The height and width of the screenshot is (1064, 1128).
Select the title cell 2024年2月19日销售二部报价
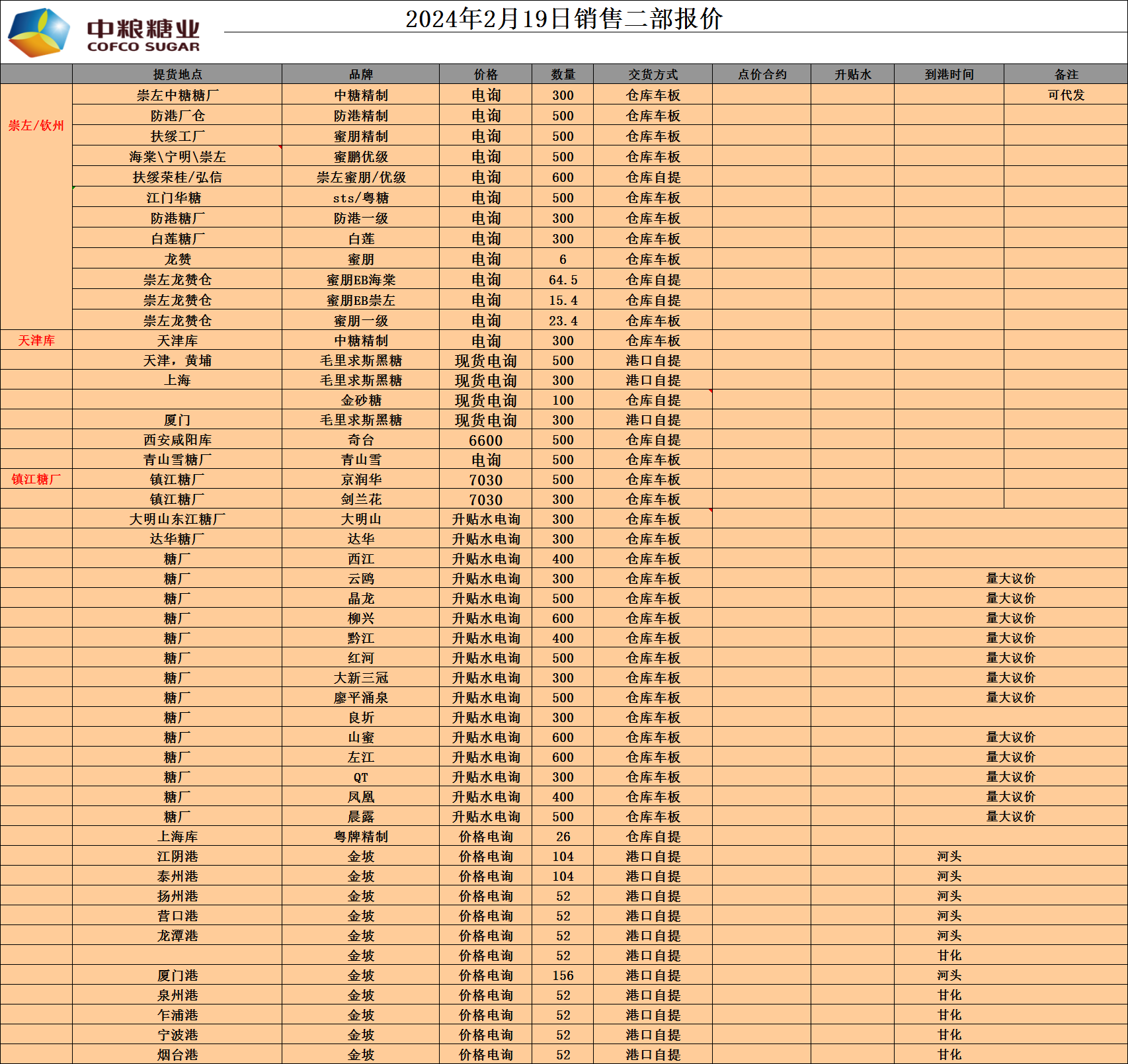[563, 19]
